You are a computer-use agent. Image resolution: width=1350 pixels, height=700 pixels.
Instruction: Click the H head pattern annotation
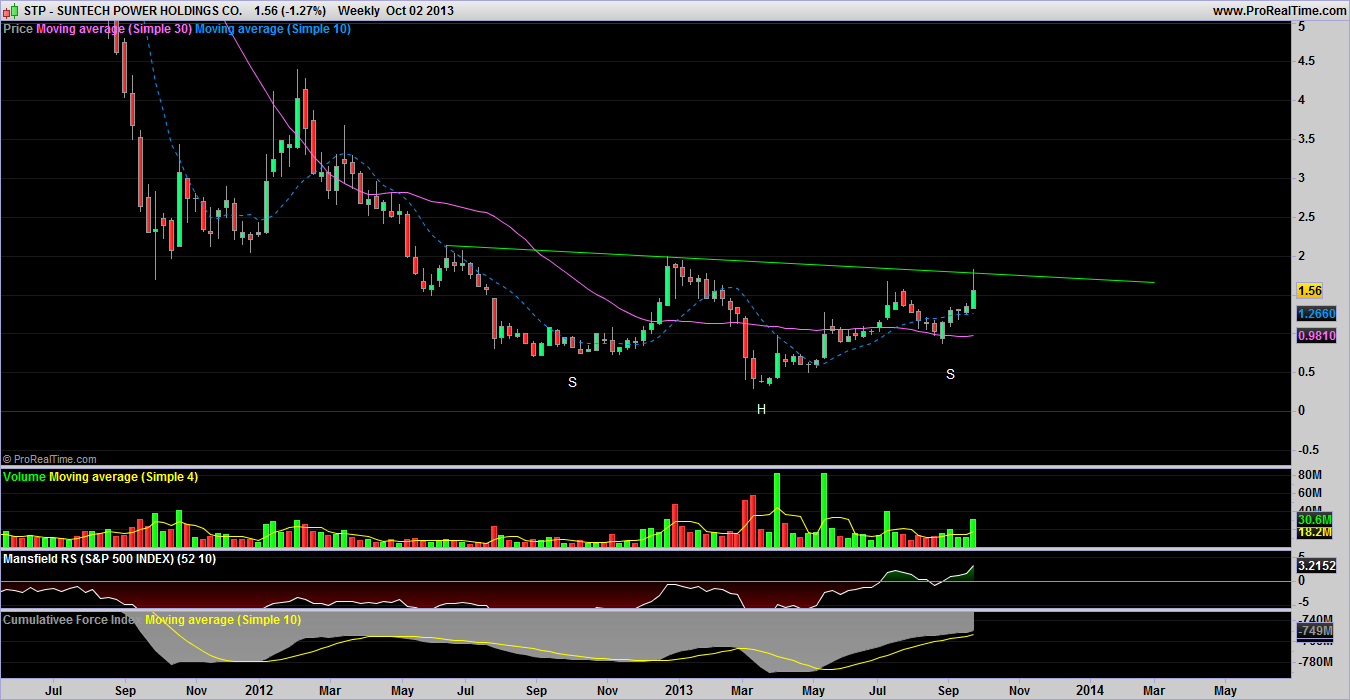(x=761, y=409)
